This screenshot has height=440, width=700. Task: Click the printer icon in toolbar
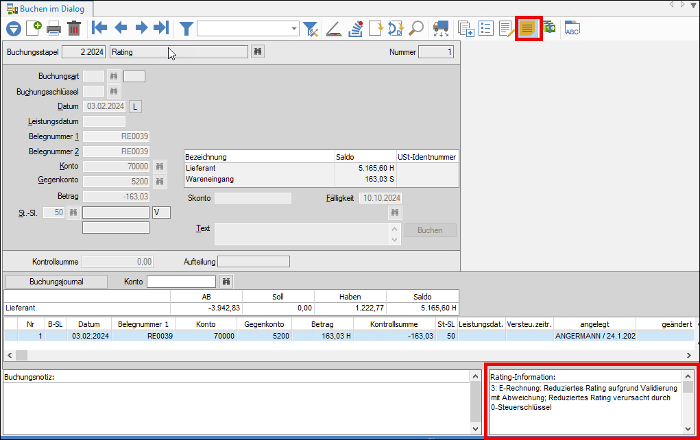pyautogui.click(x=54, y=29)
